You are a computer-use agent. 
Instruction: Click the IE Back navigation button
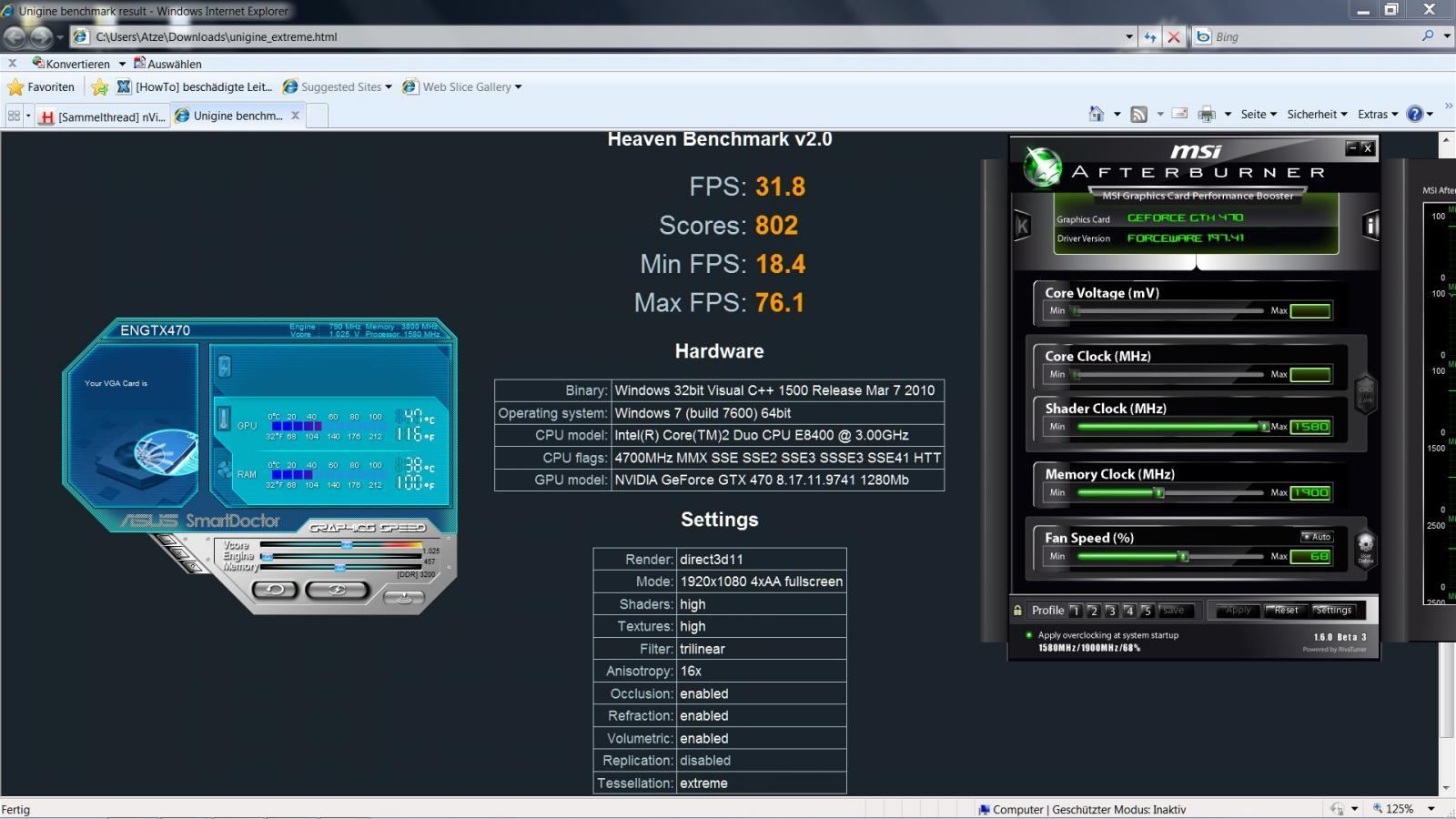(15, 36)
